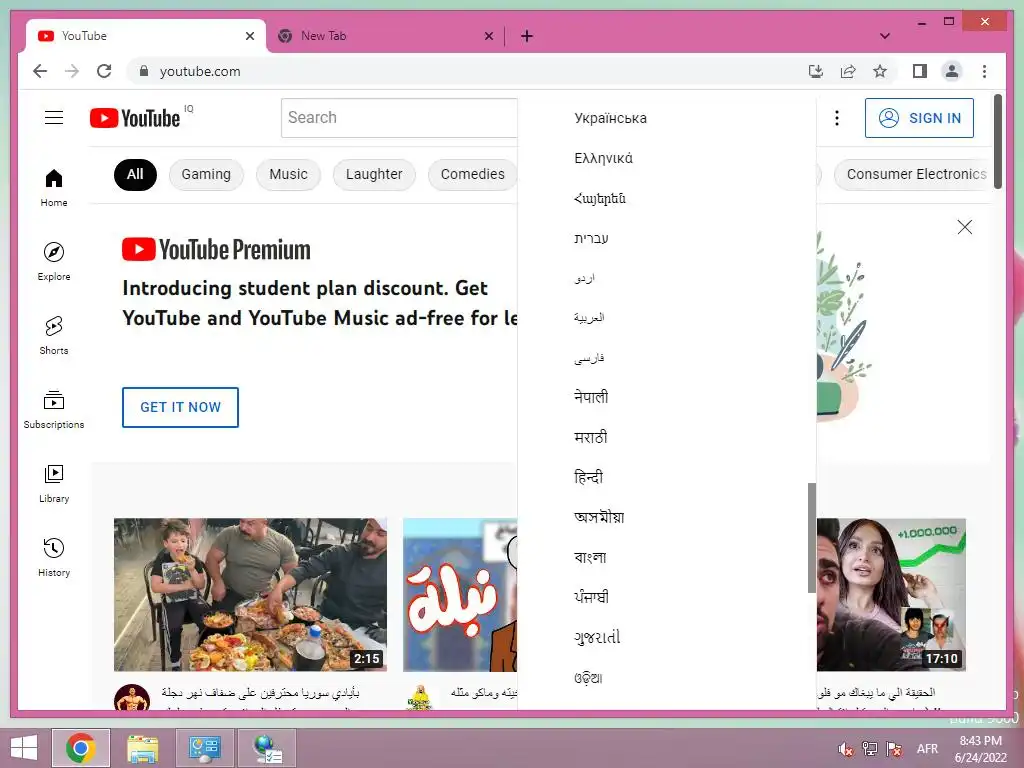Bookmark this page with the star
Viewport: 1024px width, 768px height.
tap(880, 71)
